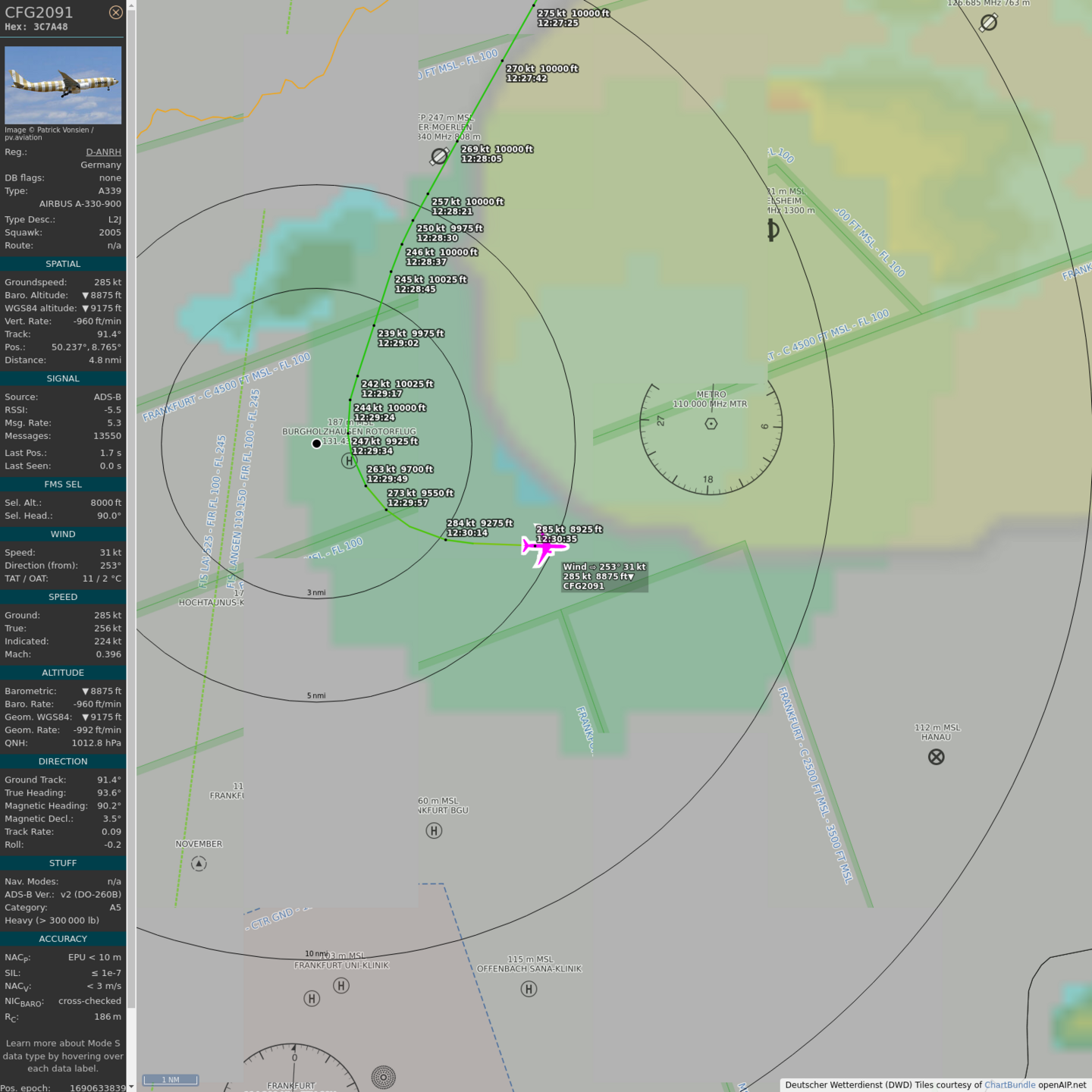1092x1092 pixels.
Task: Open the openAIP.net attribution link
Action: click(1062, 1085)
